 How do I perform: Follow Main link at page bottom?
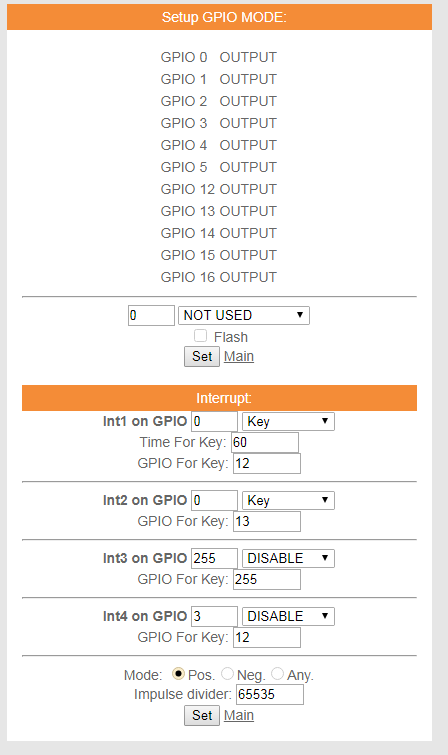click(239, 715)
